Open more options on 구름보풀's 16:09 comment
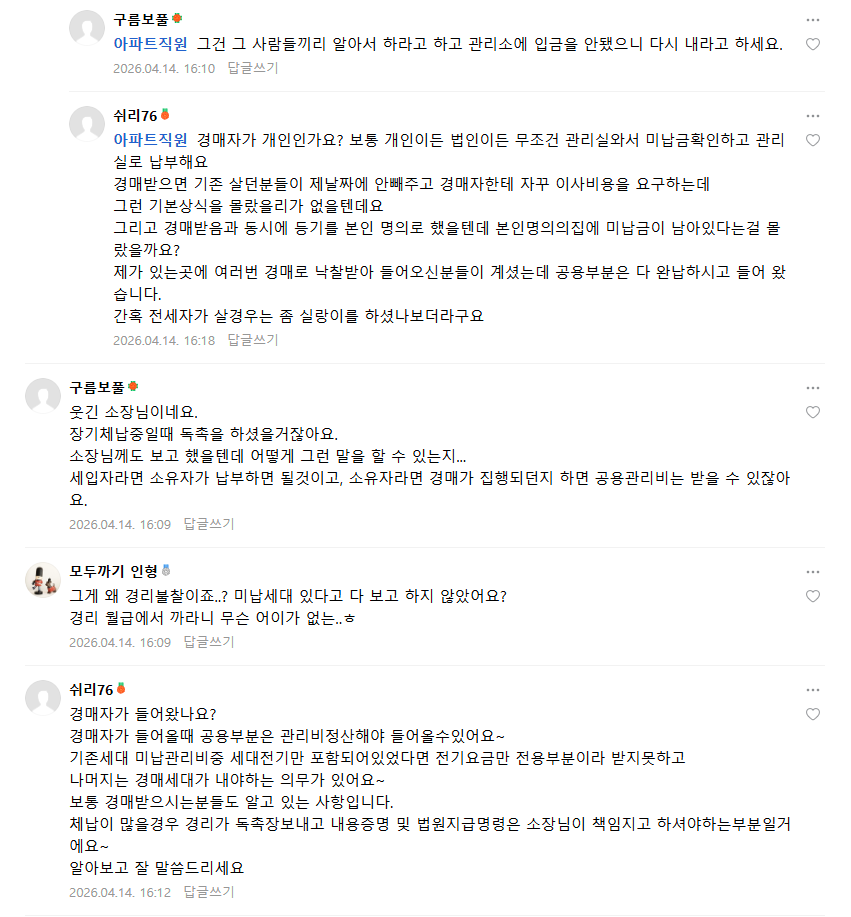This screenshot has height=917, width=851. point(812,388)
